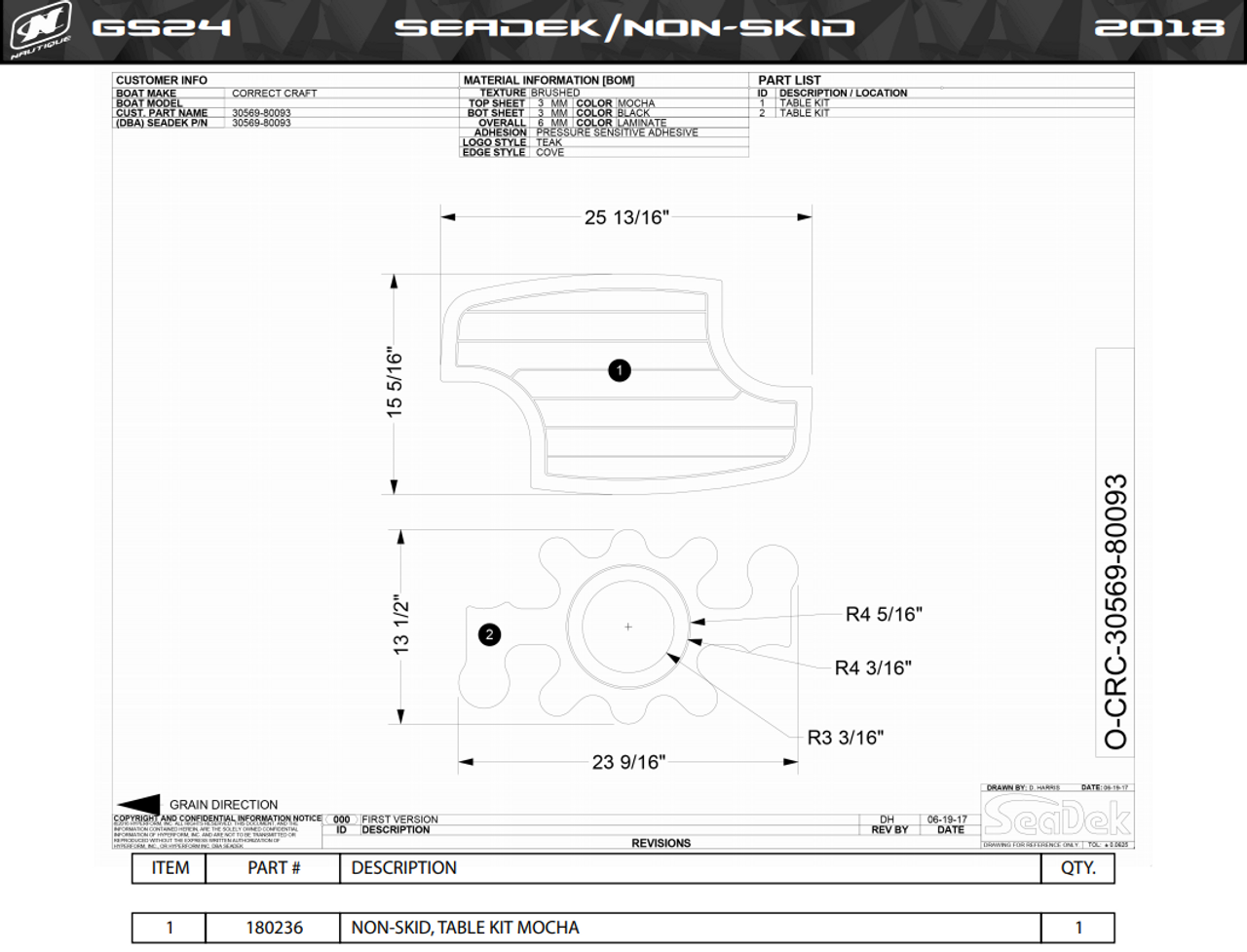Click the QTY. column header

[x=1077, y=867]
